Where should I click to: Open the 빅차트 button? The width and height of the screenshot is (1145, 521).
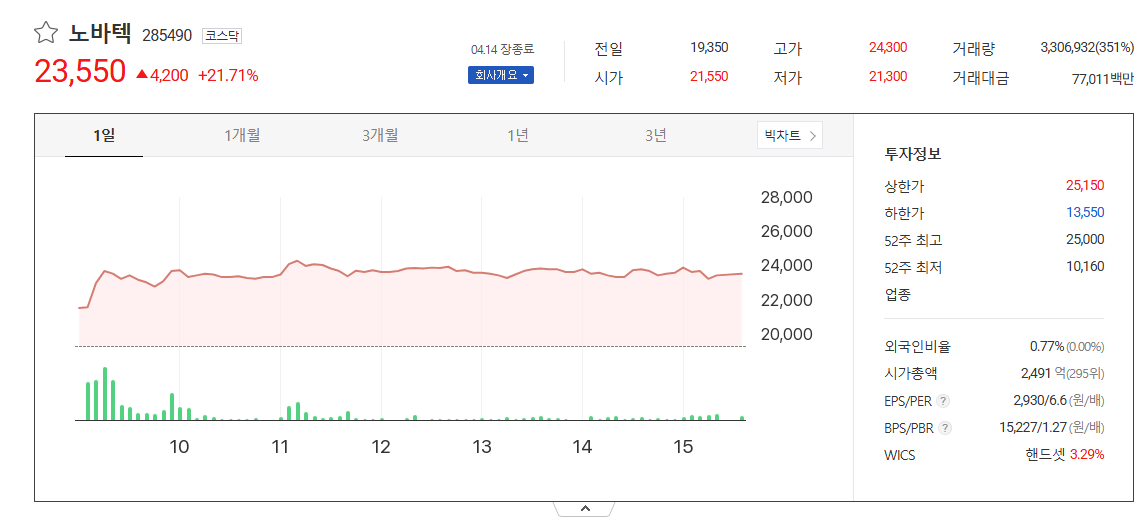tap(789, 135)
